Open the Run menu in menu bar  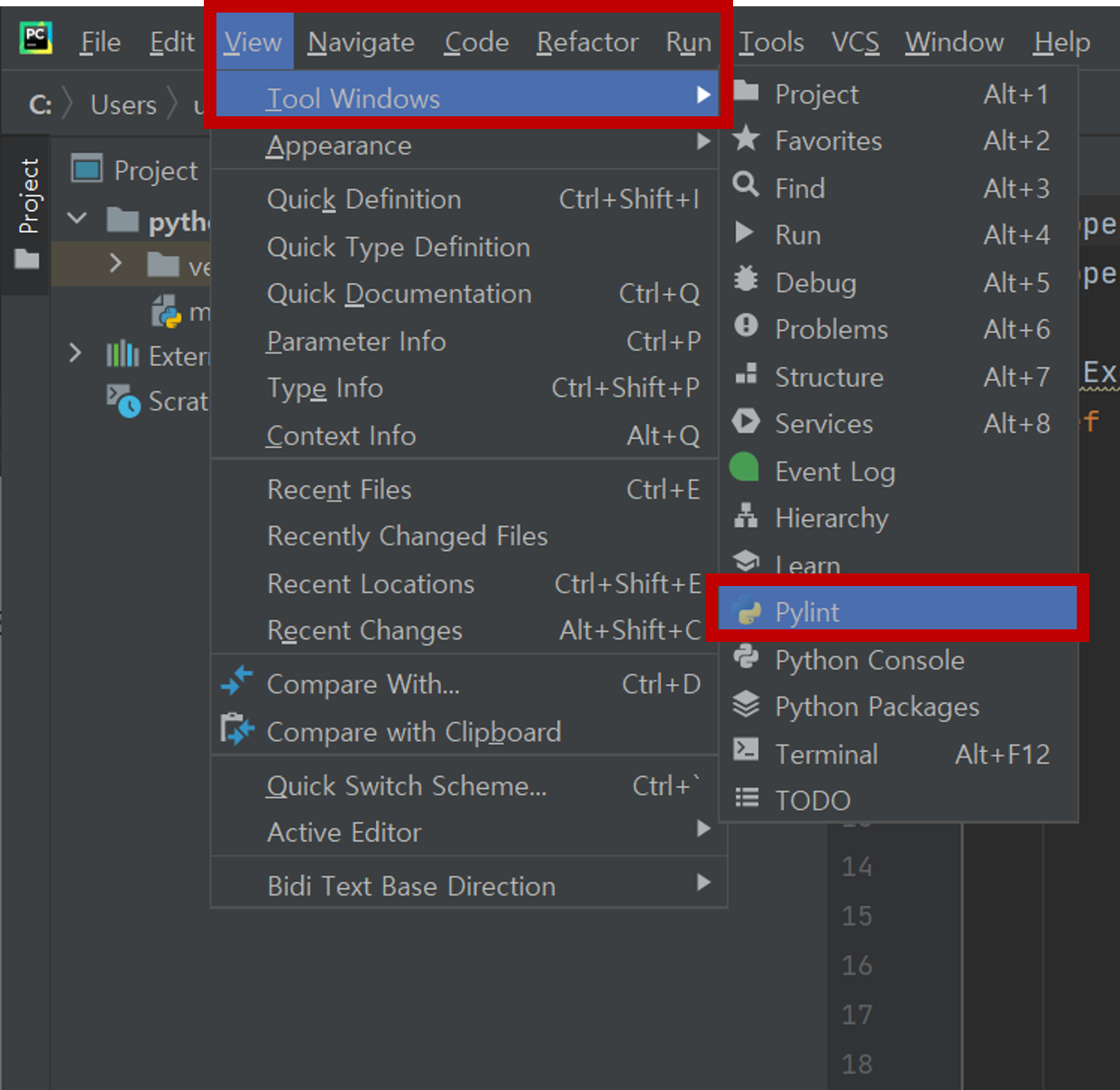coord(688,41)
